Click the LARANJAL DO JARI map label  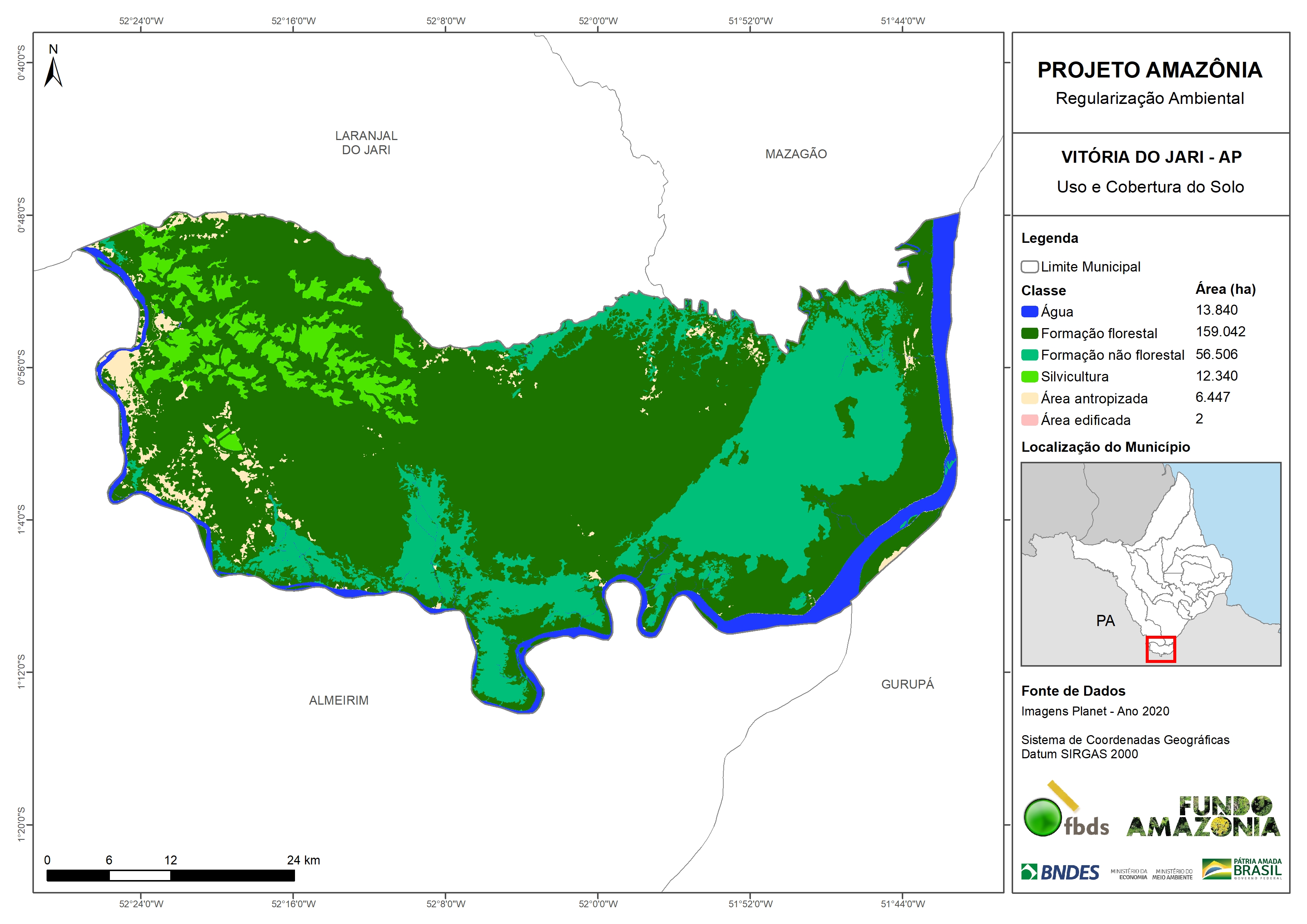366,142
